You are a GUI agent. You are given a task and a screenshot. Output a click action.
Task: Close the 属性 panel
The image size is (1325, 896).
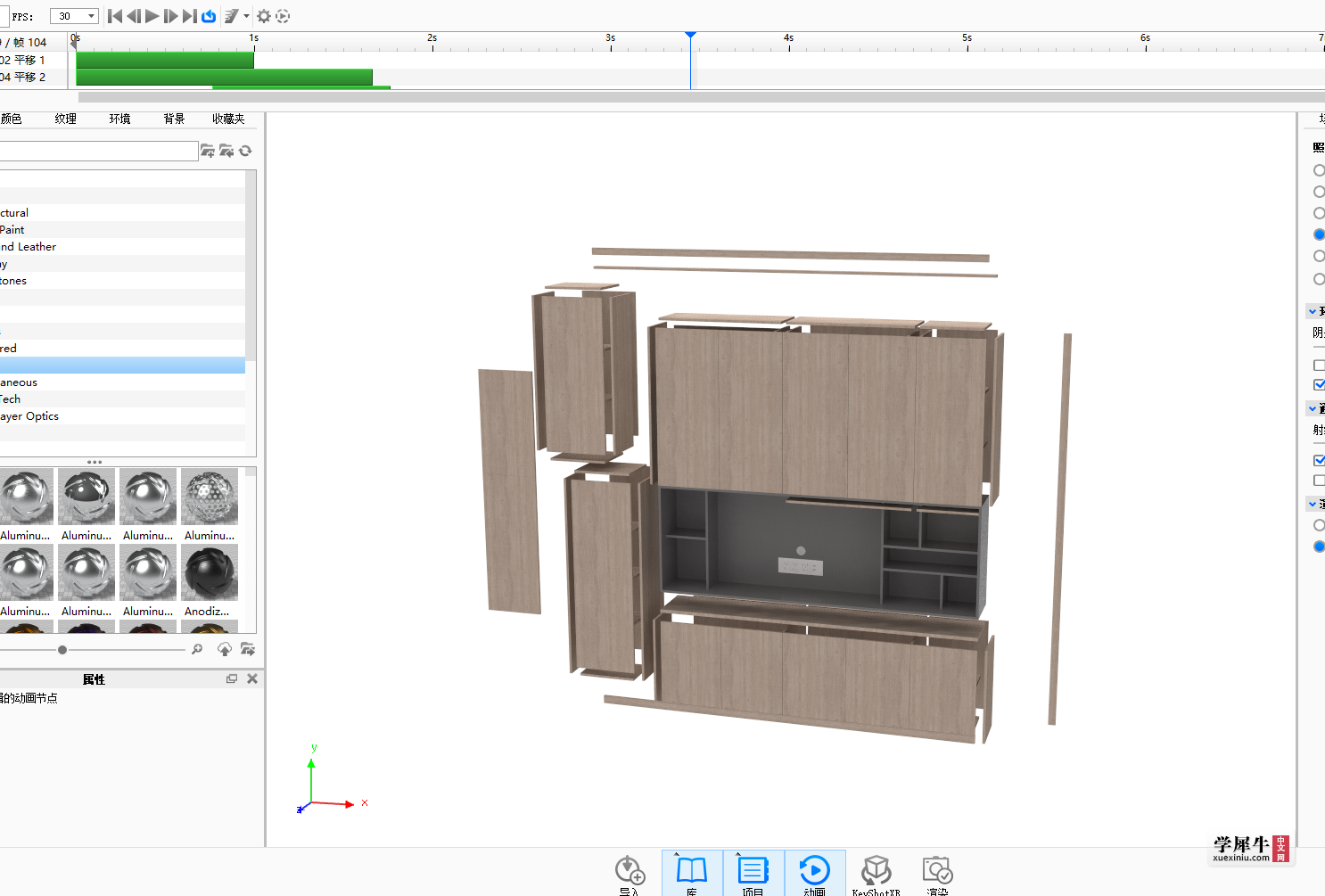(252, 678)
